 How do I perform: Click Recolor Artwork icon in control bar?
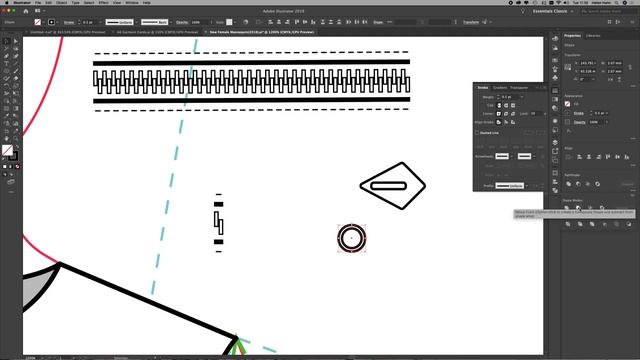(246, 22)
